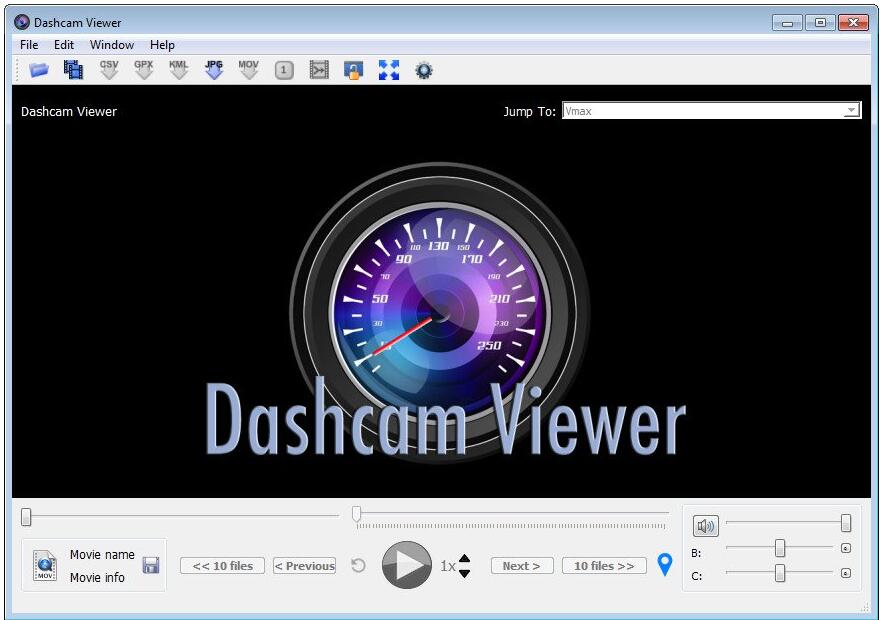Click the MOV file icon beside Movie name
The height and width of the screenshot is (620, 880).
(45, 565)
